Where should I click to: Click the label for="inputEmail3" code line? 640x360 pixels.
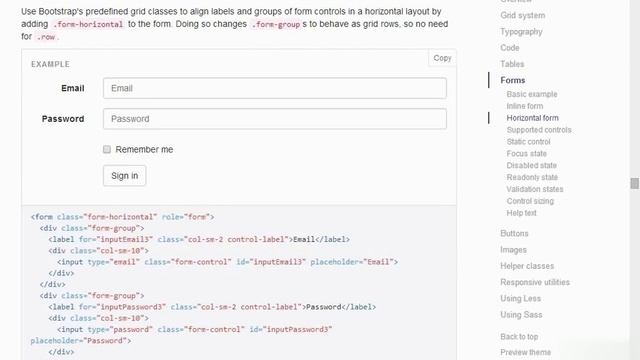(199, 240)
